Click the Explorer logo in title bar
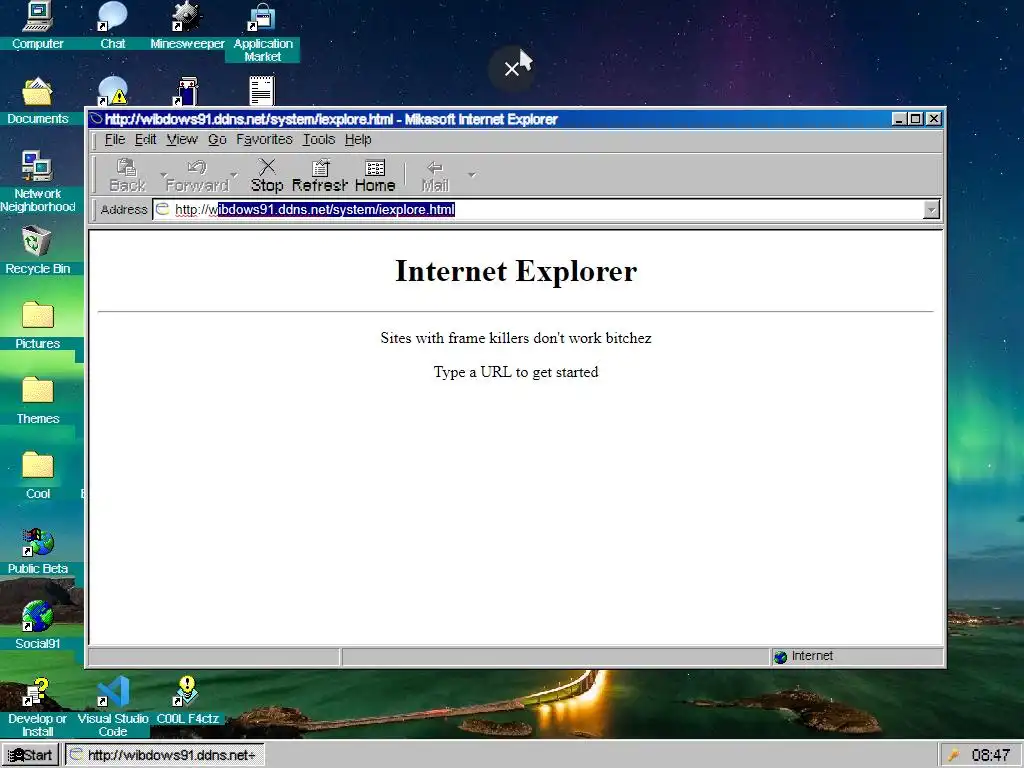This screenshot has width=1024, height=768. [97, 119]
